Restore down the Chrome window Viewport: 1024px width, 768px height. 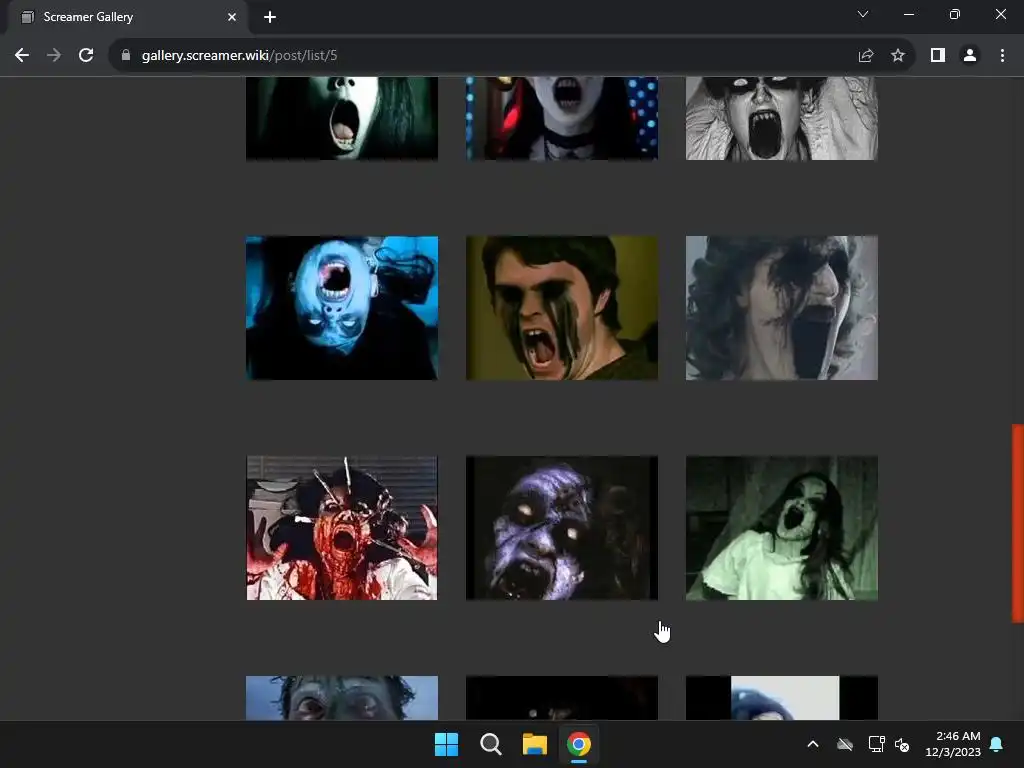[954, 14]
